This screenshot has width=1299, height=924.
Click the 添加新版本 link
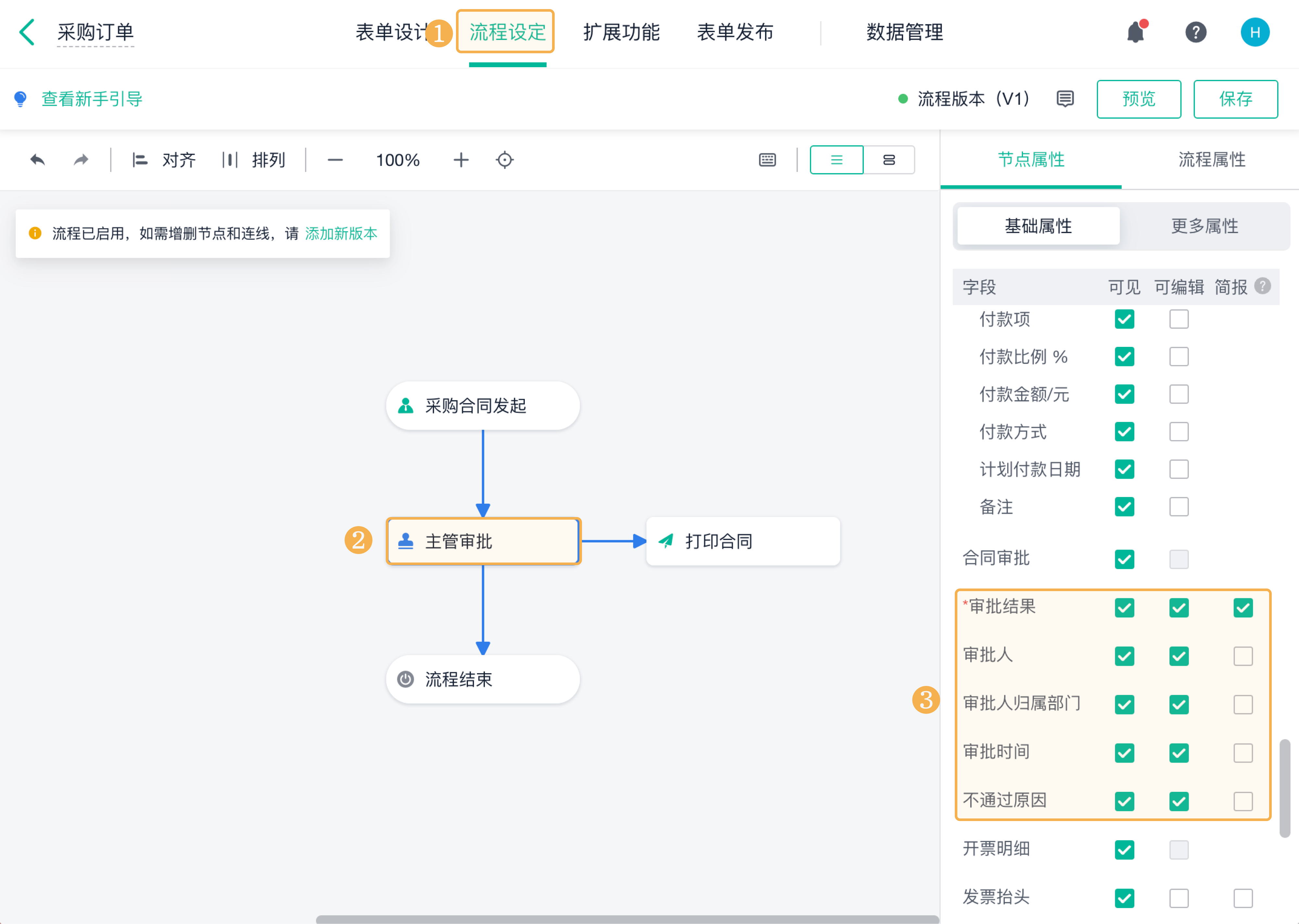341,233
